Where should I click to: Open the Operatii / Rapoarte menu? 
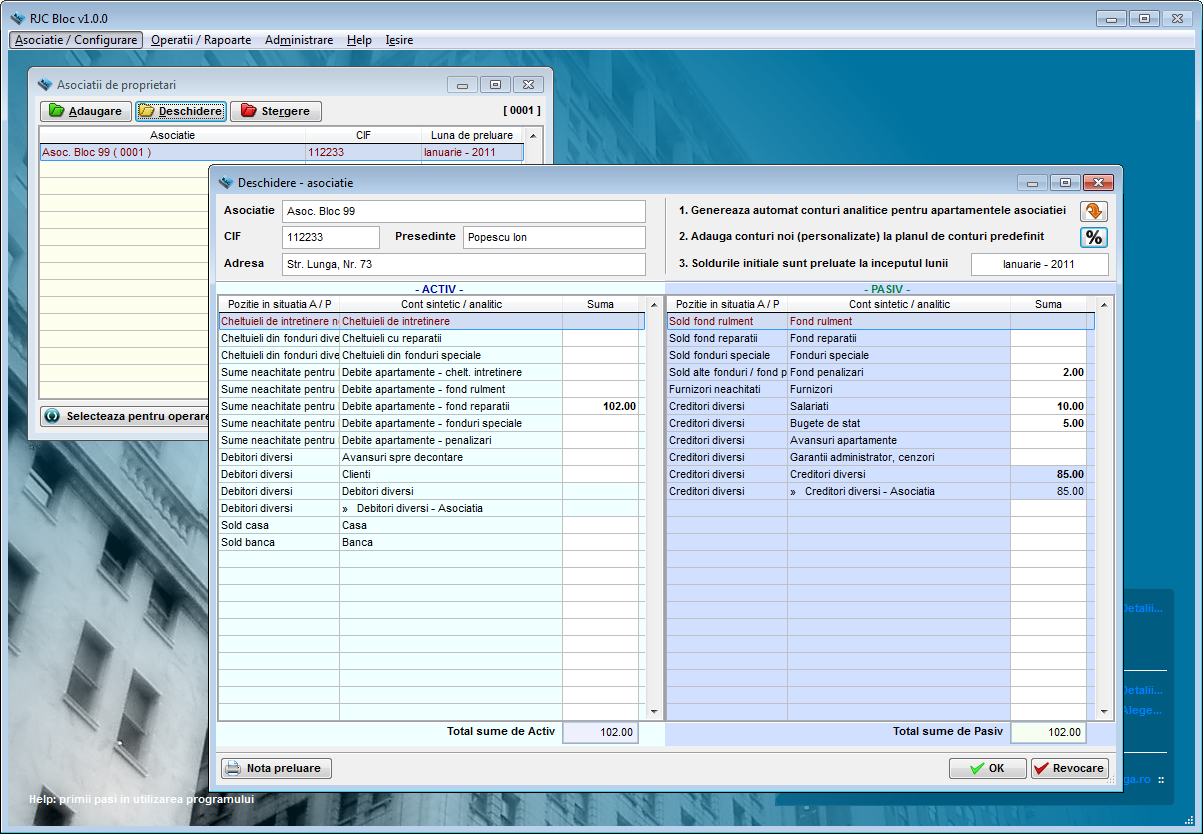click(x=201, y=40)
